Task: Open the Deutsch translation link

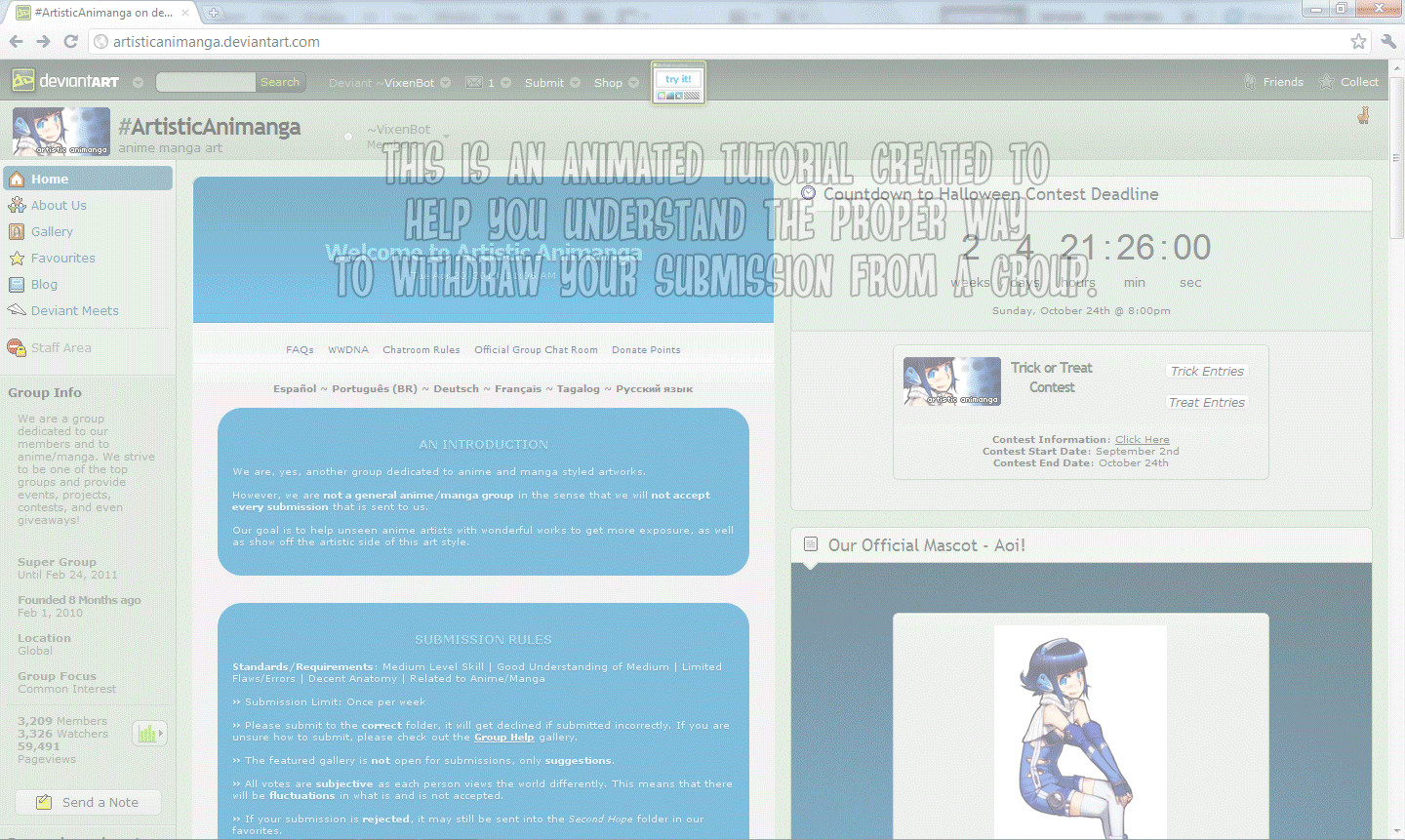Action: [456, 388]
